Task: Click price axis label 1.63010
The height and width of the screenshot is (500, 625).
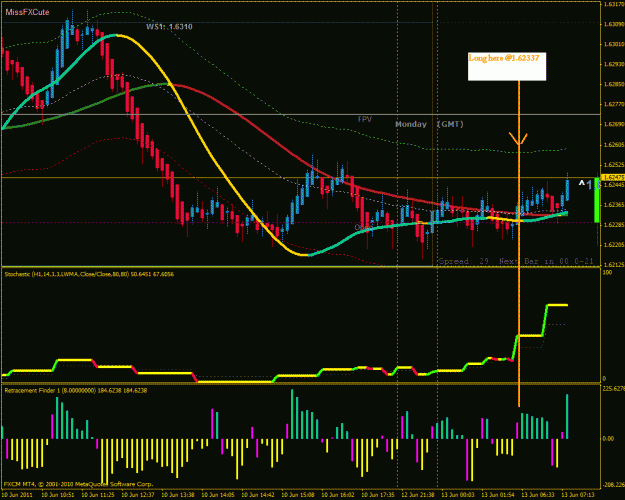Action: click(613, 44)
